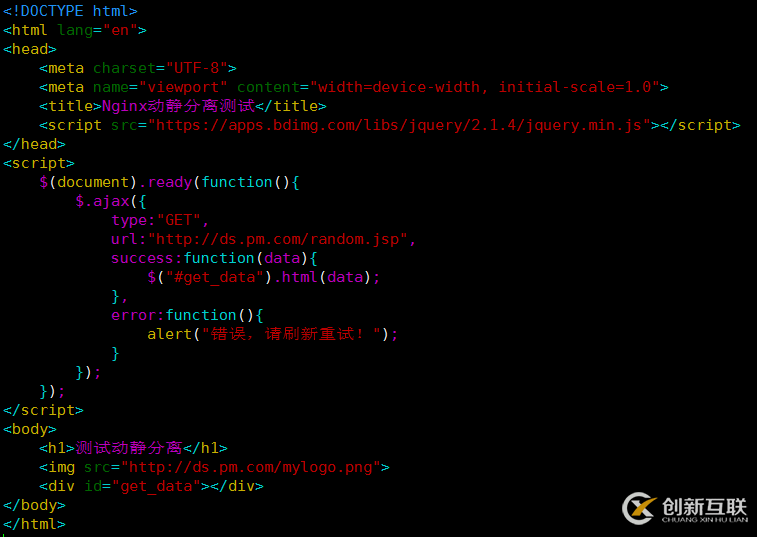Click the viewport meta name value
This screenshot has height=537, width=757.
183,87
